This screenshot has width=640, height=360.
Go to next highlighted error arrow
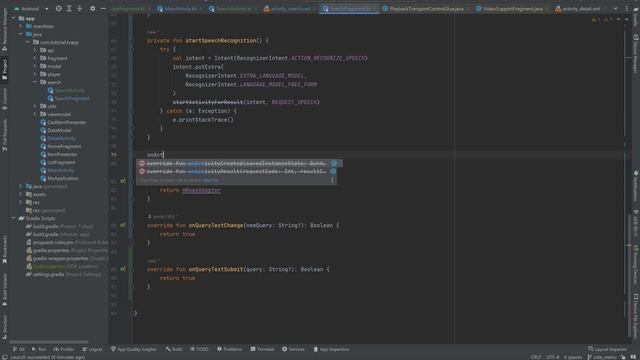tap(627, 20)
